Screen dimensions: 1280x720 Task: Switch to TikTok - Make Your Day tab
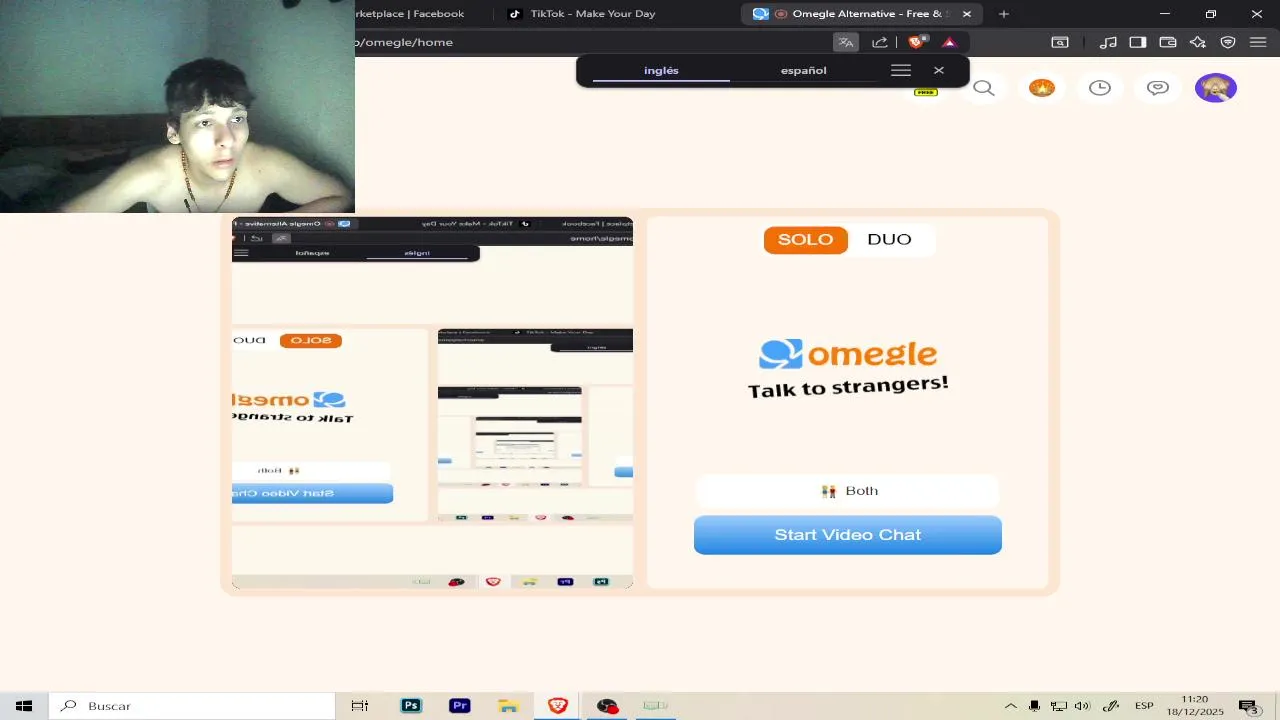point(593,14)
